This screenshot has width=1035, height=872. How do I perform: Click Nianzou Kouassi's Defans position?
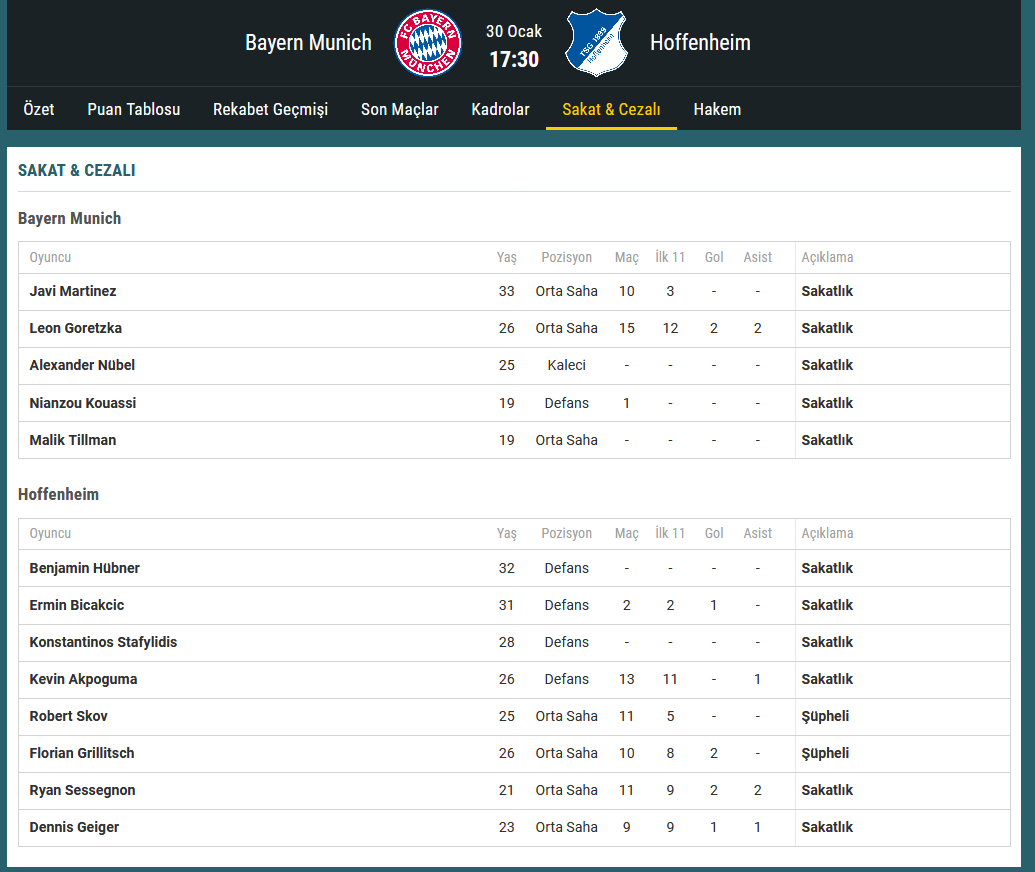click(566, 403)
